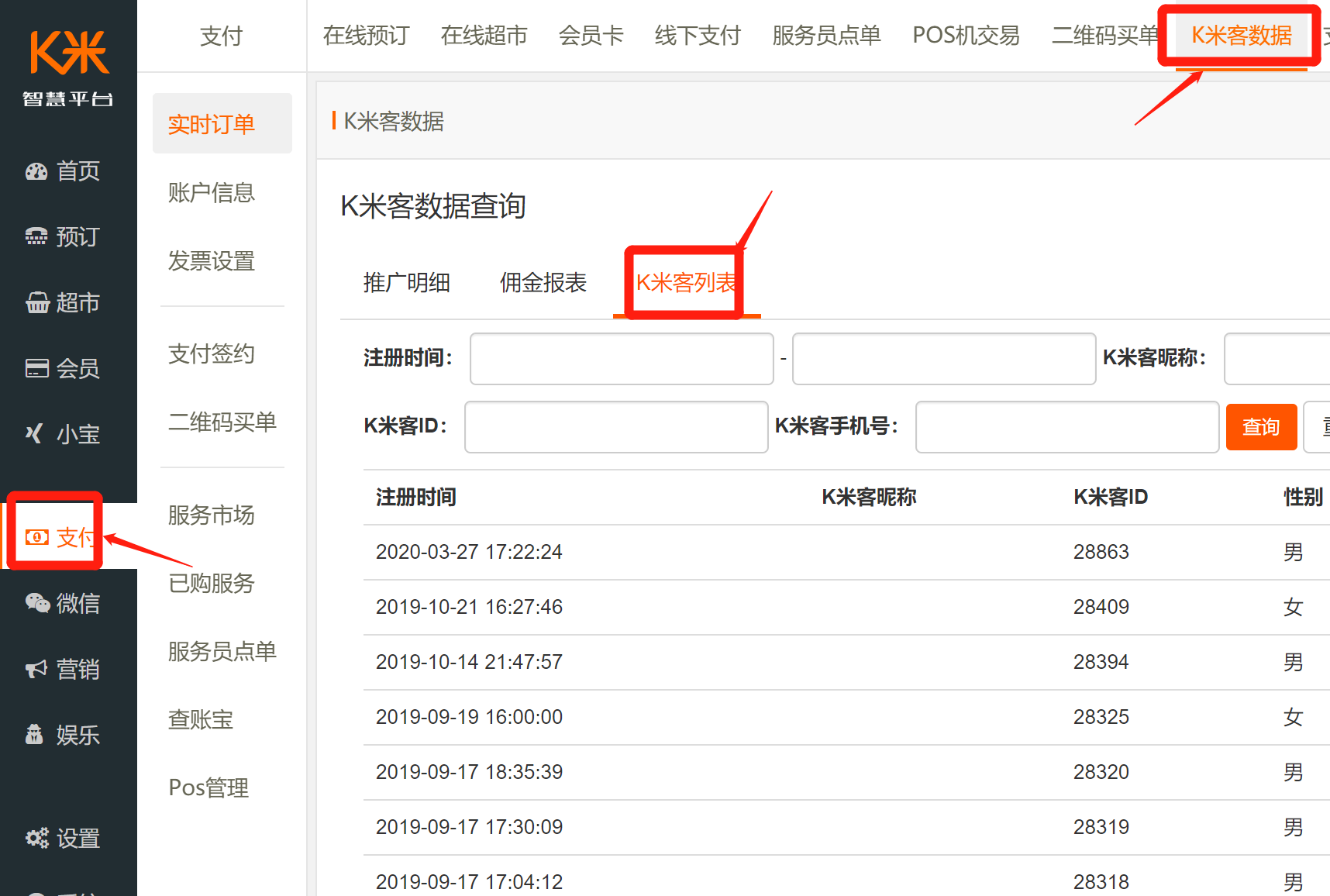Open 账户信息 in submenu

click(x=212, y=192)
